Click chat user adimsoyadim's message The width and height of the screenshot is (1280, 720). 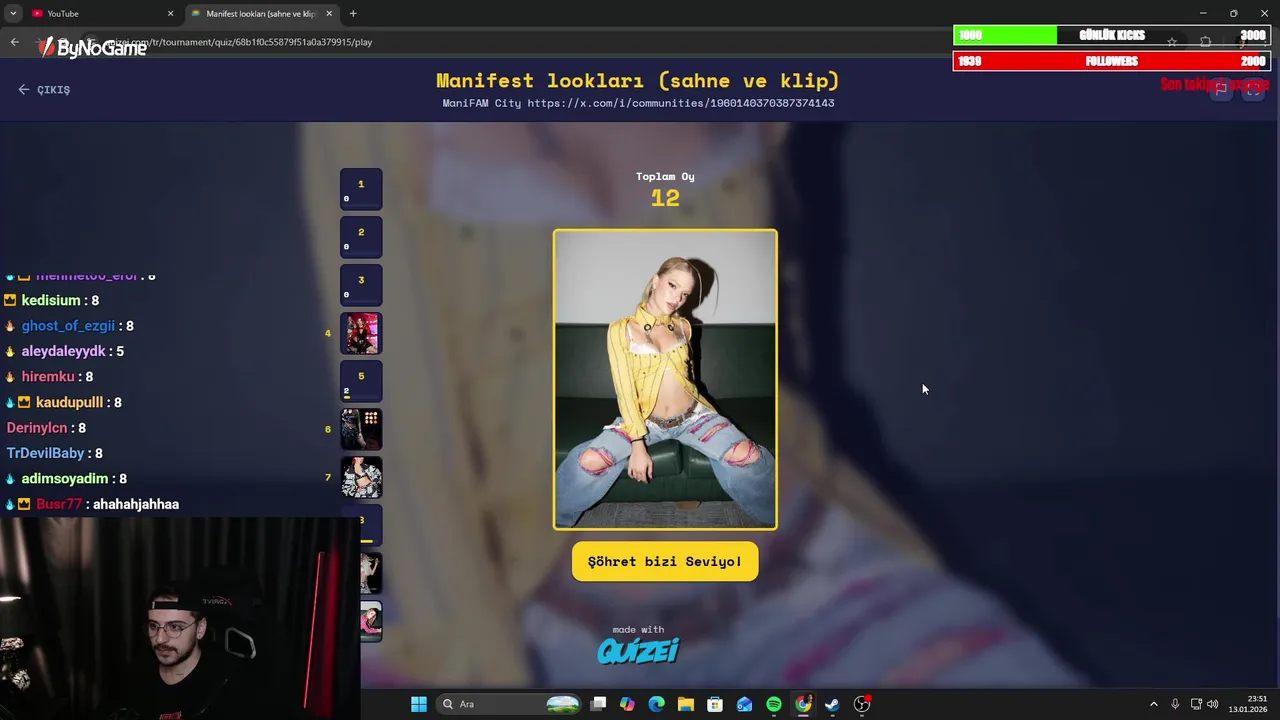click(x=66, y=479)
